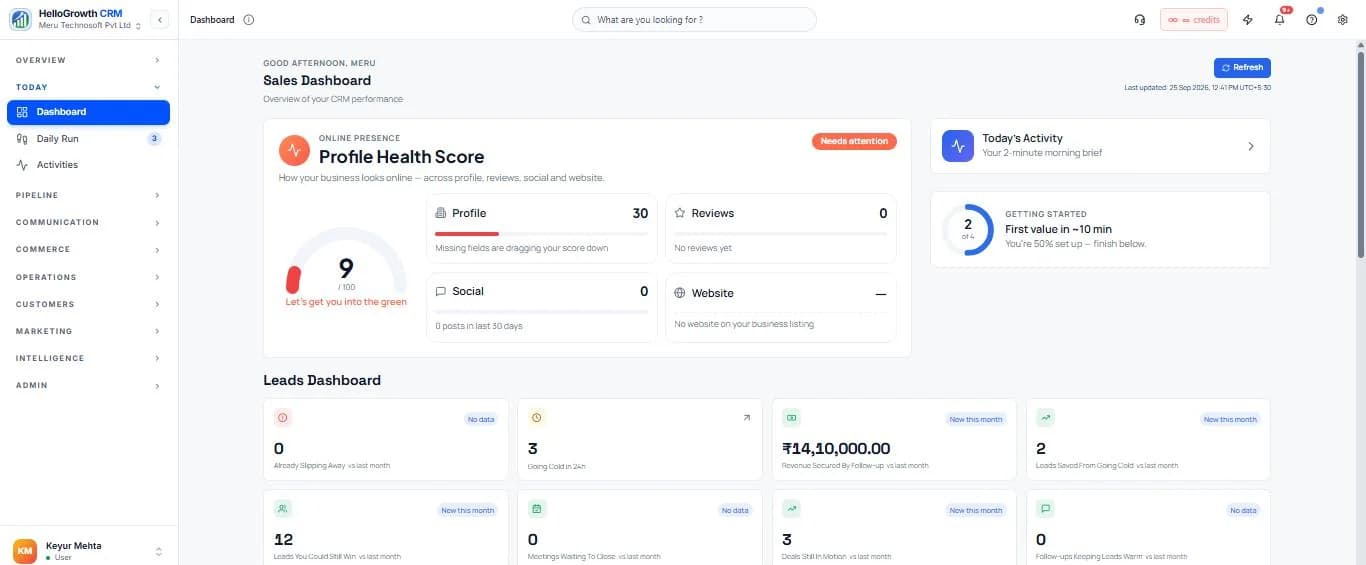This screenshot has width=1366, height=565.
Task: Open the Getting Started setup card
Action: [x=1100, y=230]
